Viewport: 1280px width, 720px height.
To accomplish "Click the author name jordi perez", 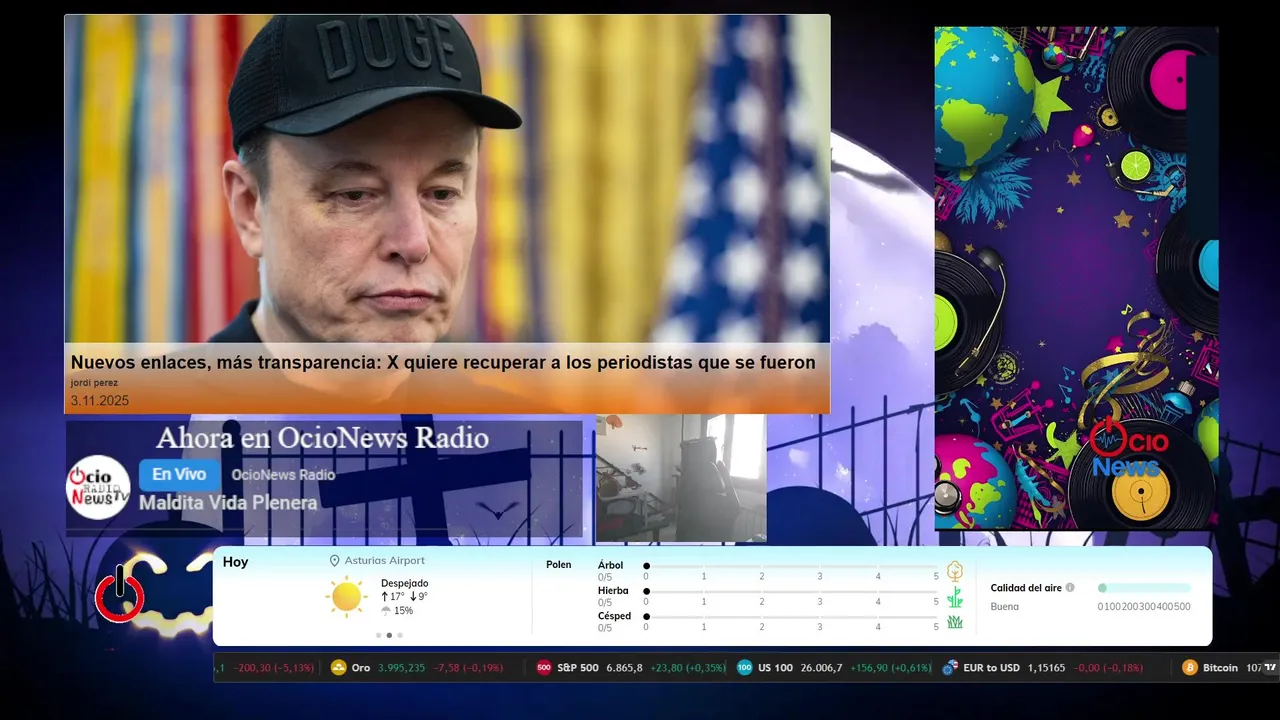I will [x=94, y=383].
